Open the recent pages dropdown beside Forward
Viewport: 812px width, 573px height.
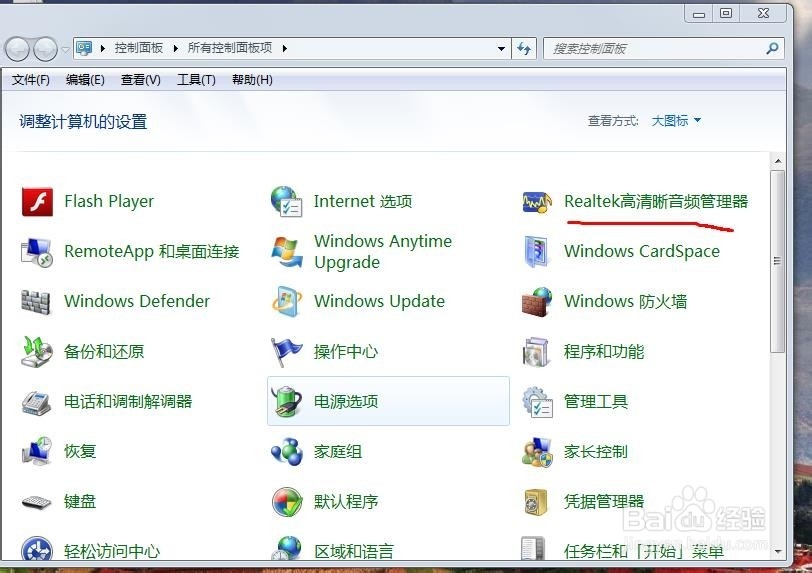pos(65,50)
